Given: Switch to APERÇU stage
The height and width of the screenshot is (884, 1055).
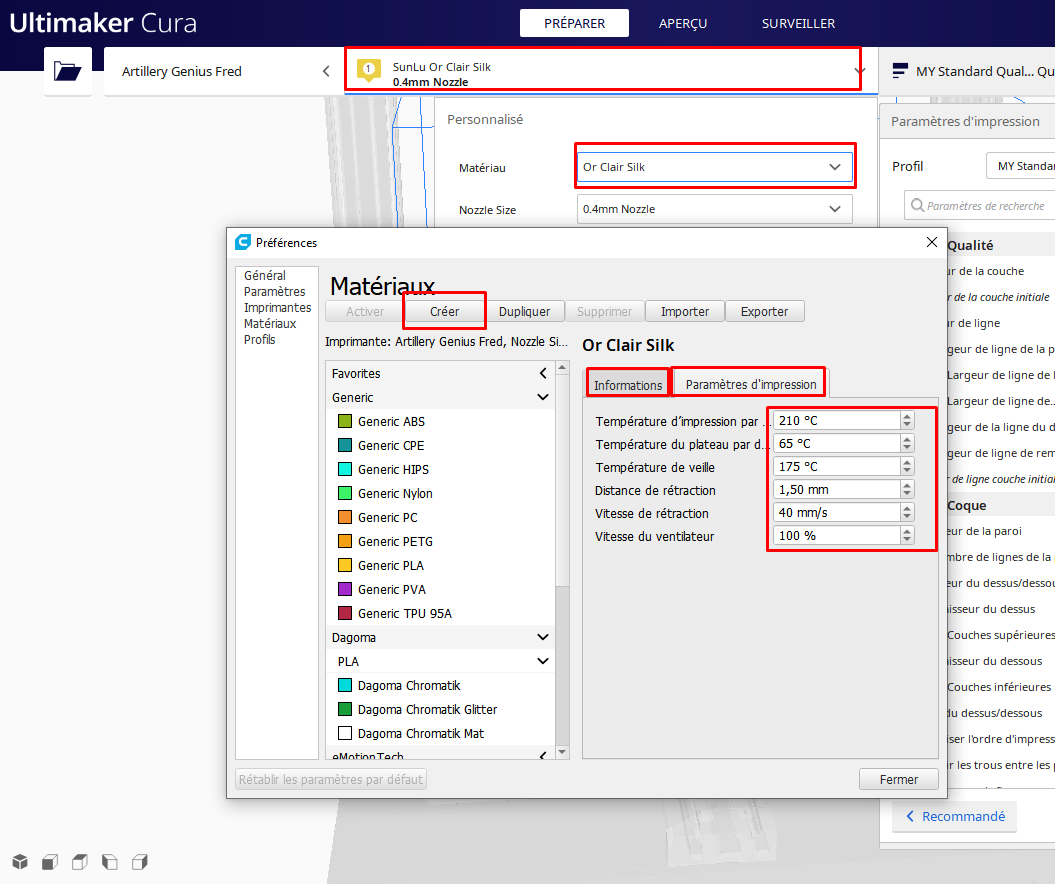Looking at the screenshot, I should tap(683, 23).
